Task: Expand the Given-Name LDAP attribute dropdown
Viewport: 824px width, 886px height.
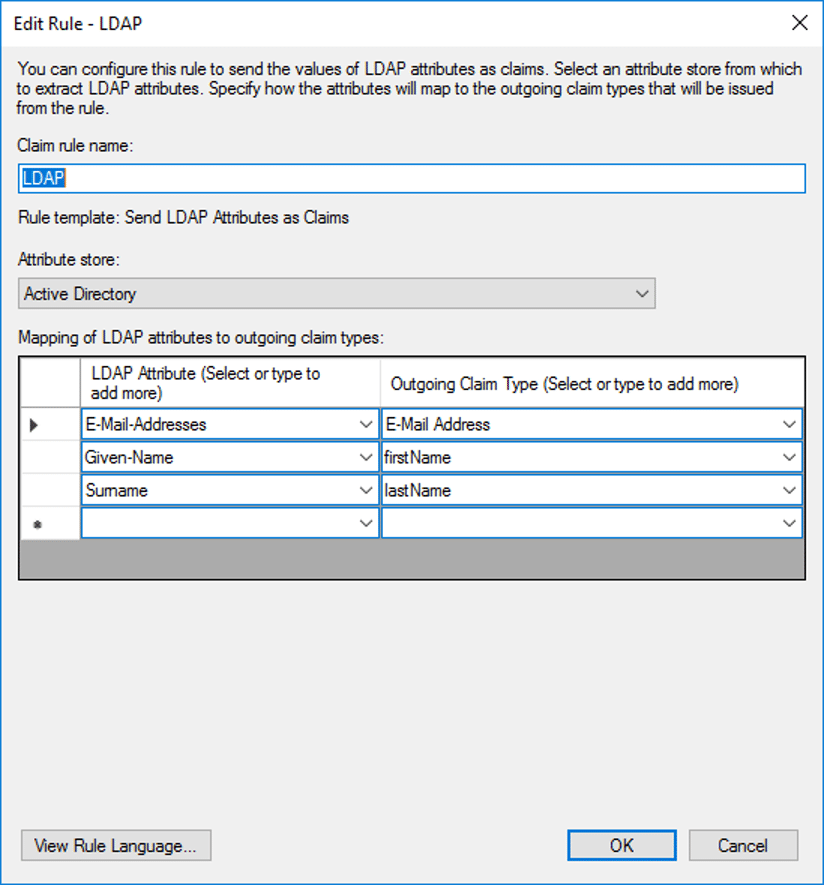Action: point(365,457)
